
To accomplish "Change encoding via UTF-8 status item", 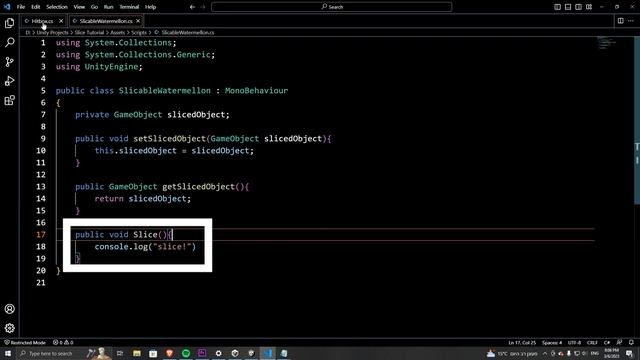I will (x=574, y=342).
